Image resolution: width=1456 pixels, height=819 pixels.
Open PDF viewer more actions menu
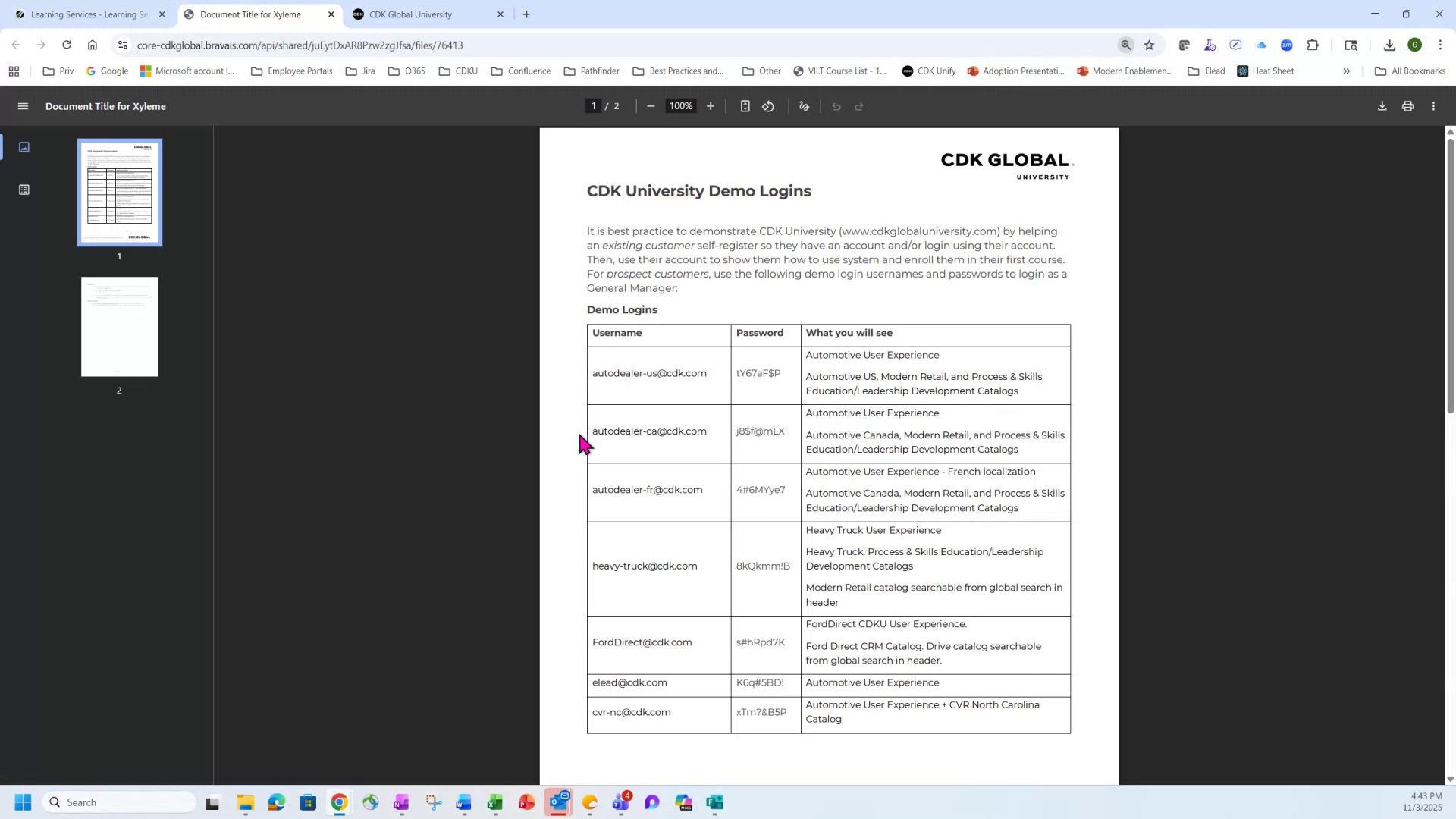[1433, 106]
